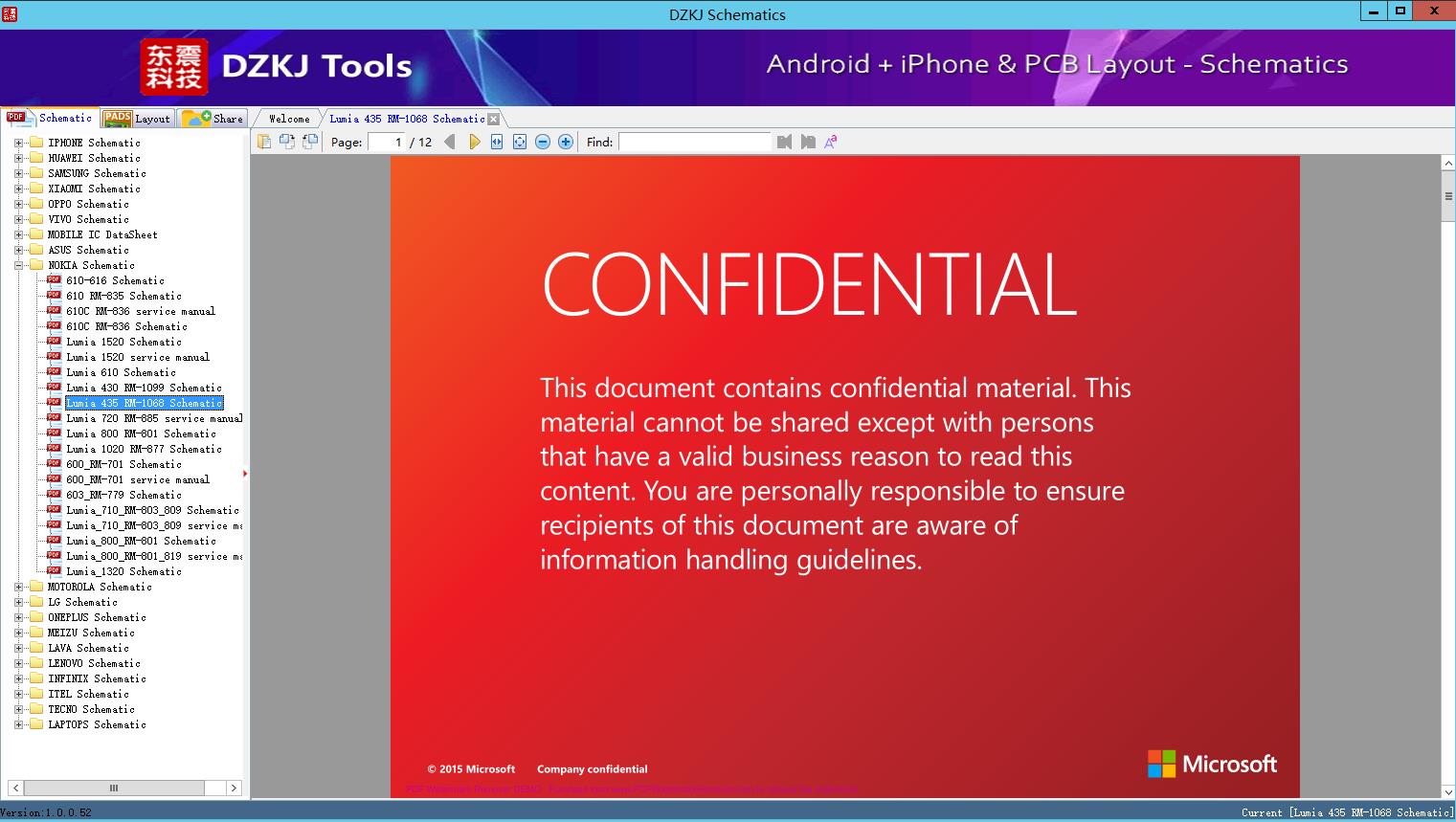Screen dimensions: 1456x822
Task: Click the document scrollbar down arrow
Action: coord(1448,791)
